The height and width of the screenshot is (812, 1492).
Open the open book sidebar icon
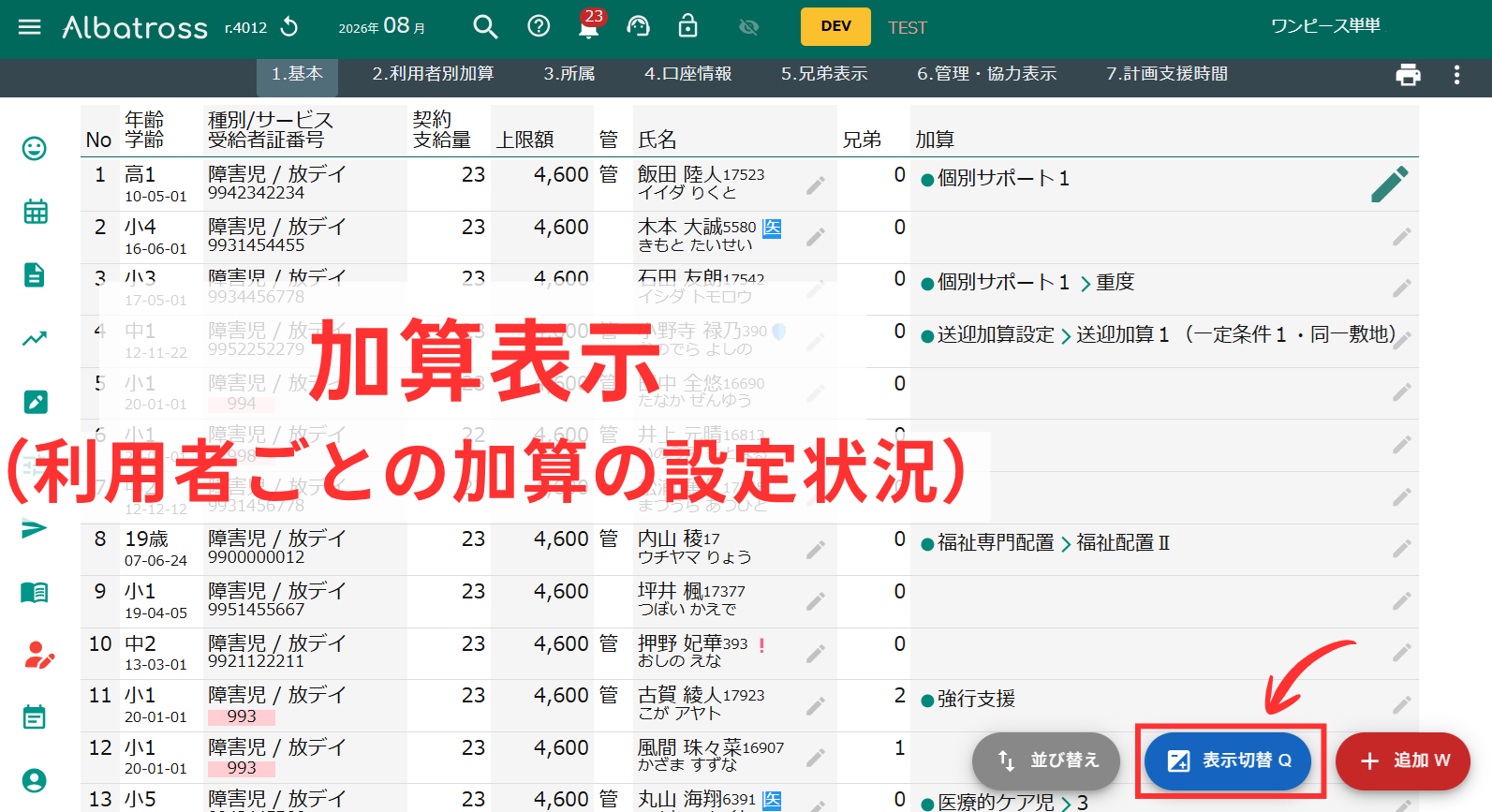pyautogui.click(x=35, y=592)
